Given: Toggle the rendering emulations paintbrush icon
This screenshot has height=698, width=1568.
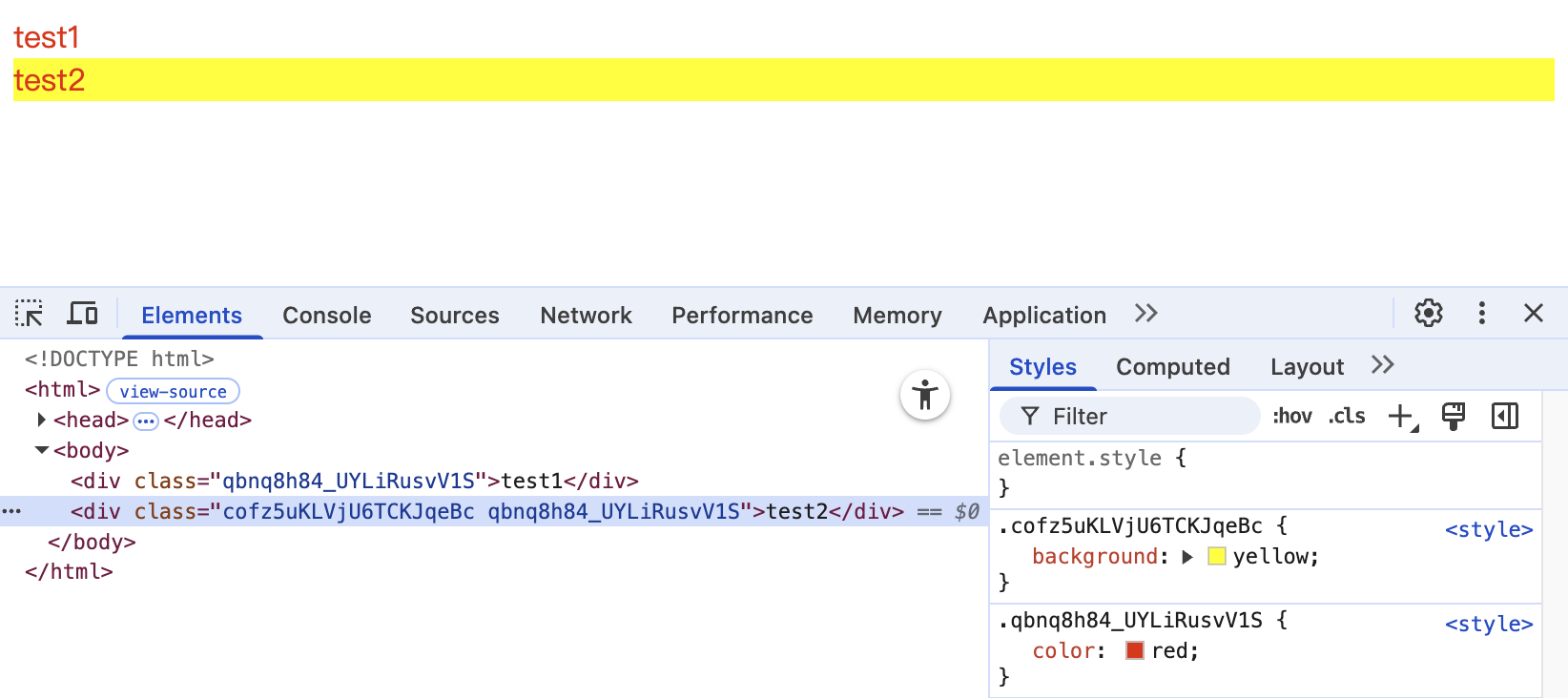Looking at the screenshot, I should click(1453, 417).
